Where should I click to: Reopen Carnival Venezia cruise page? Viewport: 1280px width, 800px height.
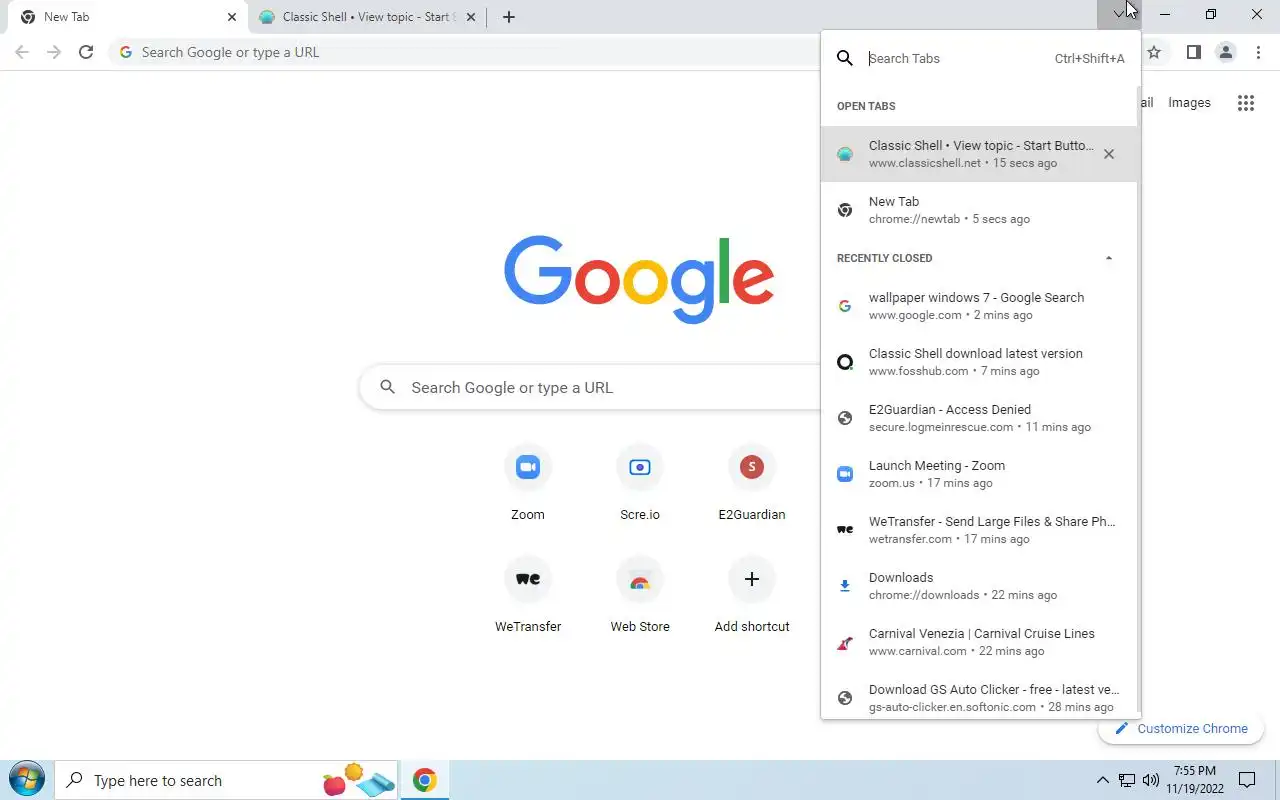(979, 642)
